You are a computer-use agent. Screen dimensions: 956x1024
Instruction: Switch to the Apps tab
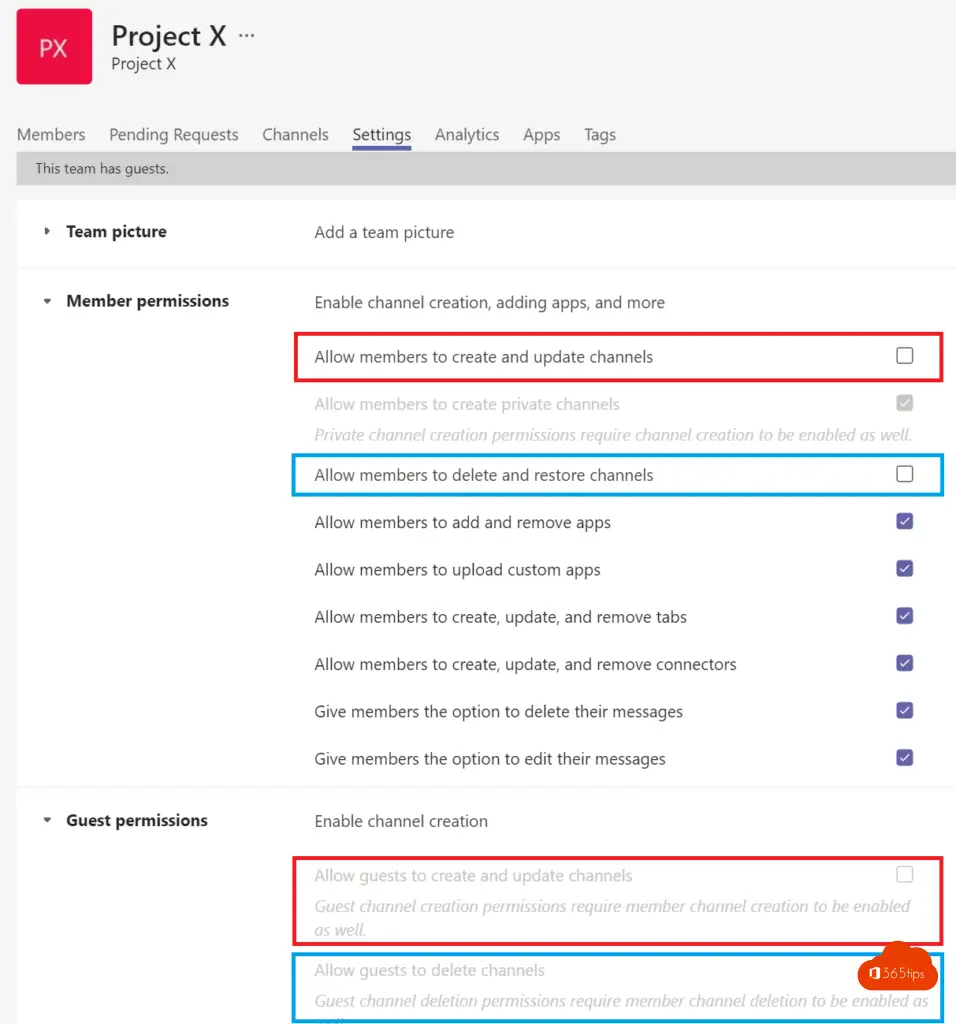point(541,135)
